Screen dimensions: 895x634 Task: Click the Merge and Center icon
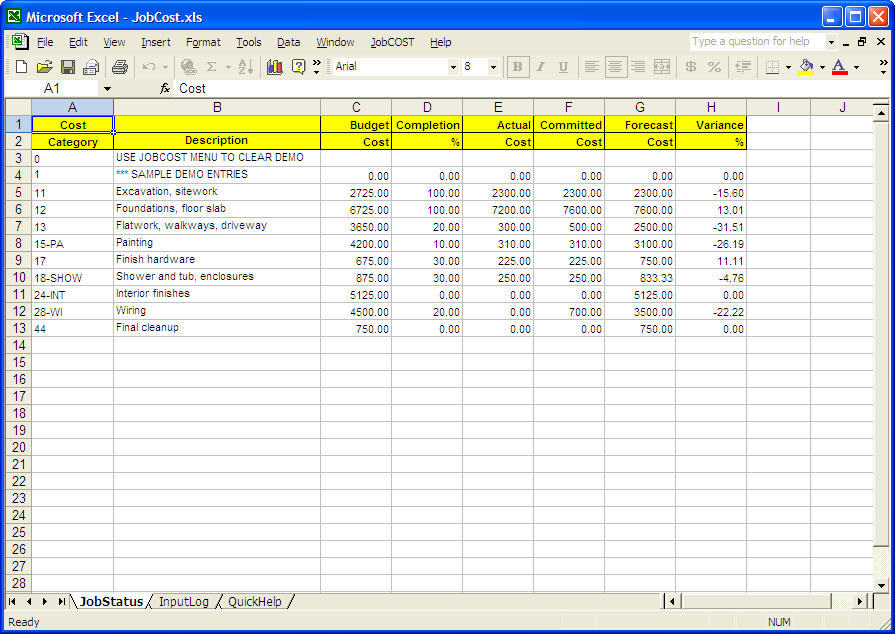pos(662,67)
